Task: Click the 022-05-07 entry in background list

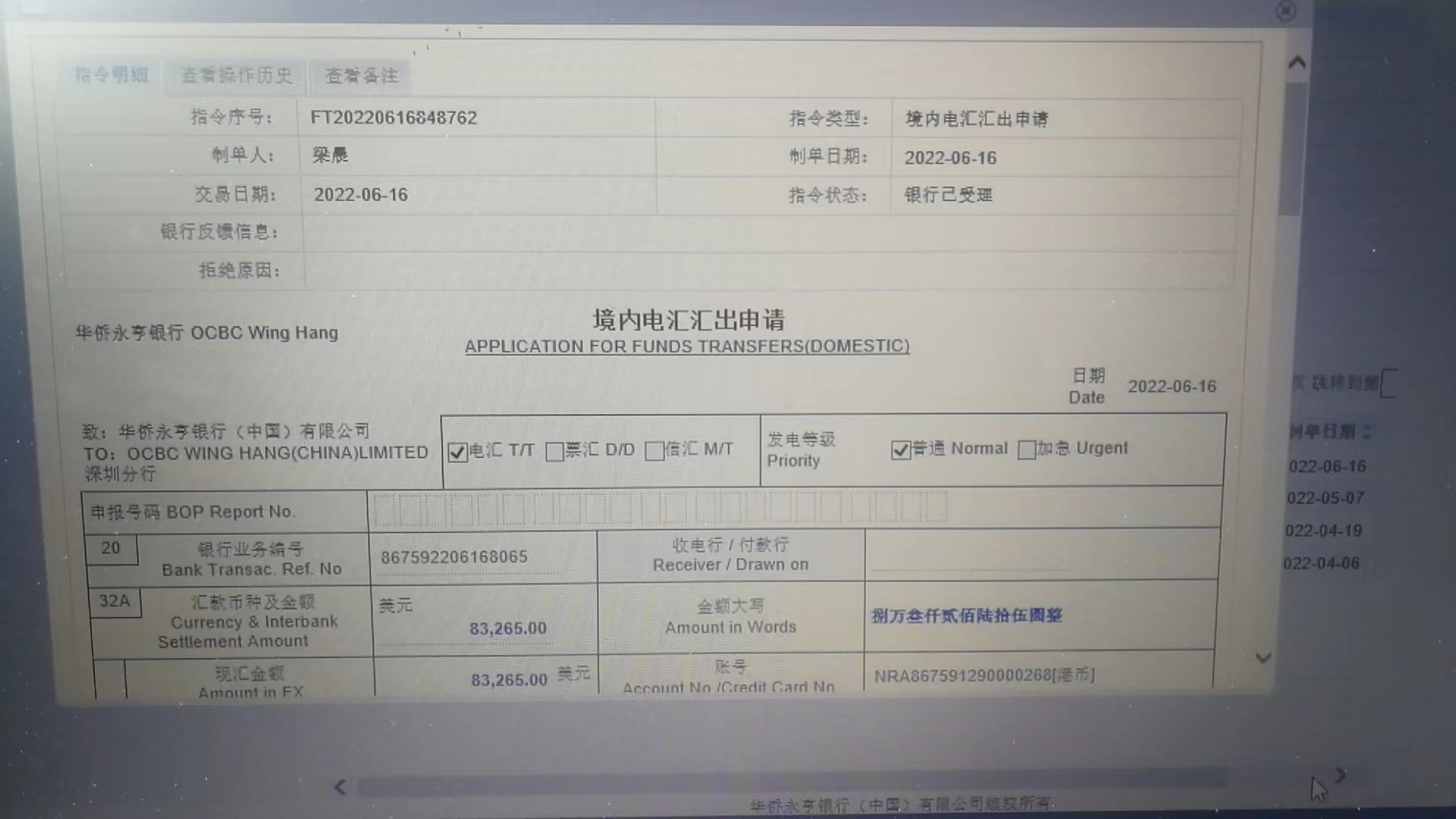Action: click(x=1325, y=498)
